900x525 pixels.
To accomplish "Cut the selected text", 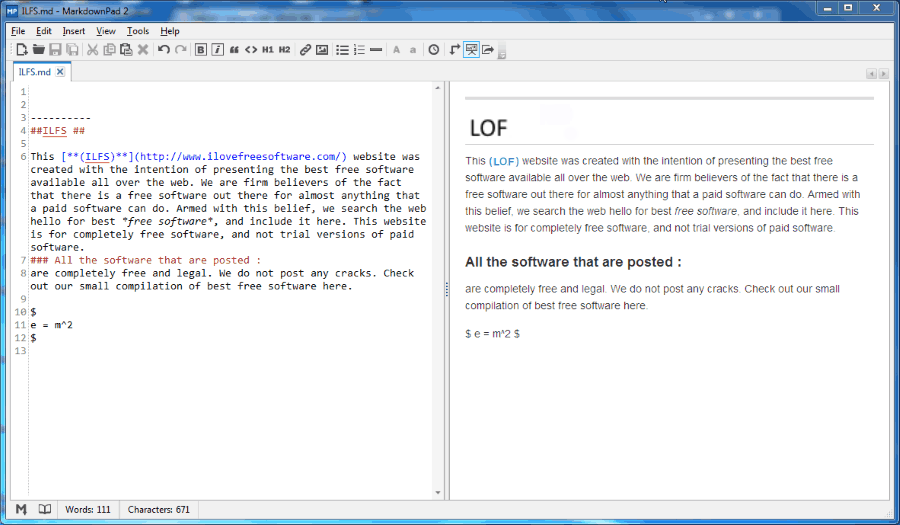I will (x=92, y=50).
